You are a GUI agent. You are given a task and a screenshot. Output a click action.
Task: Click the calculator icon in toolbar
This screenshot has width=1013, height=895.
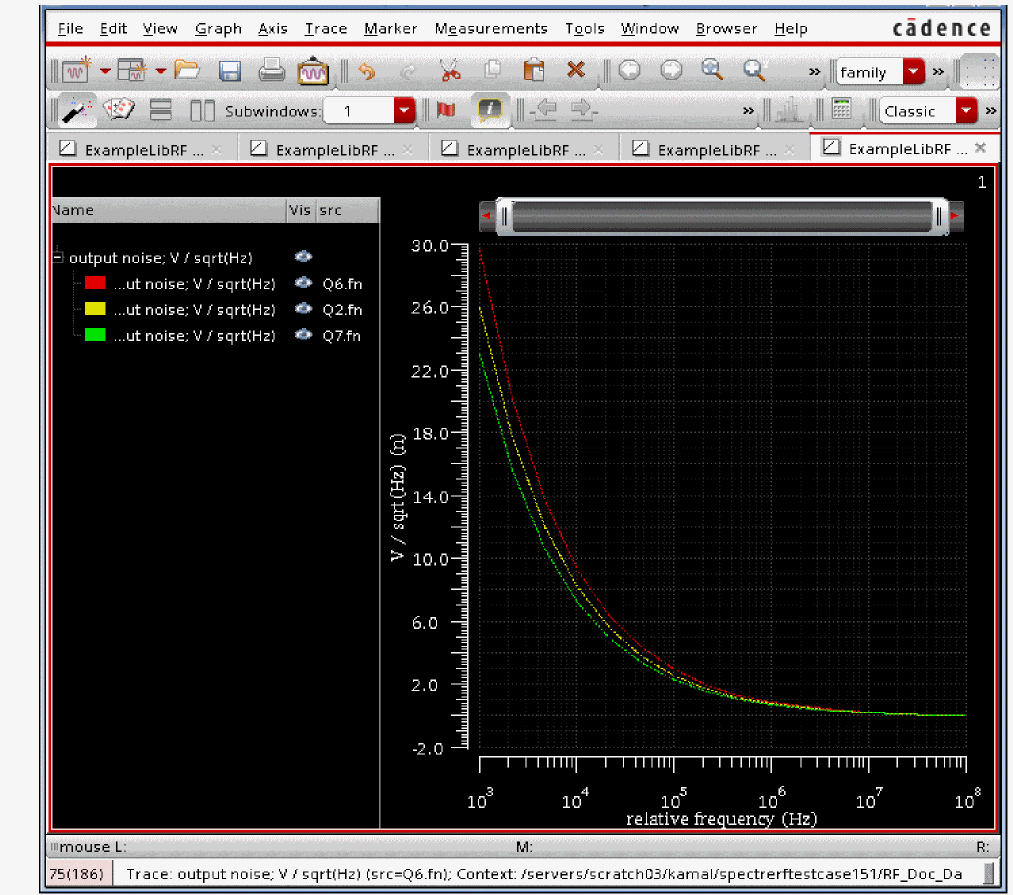(x=841, y=110)
